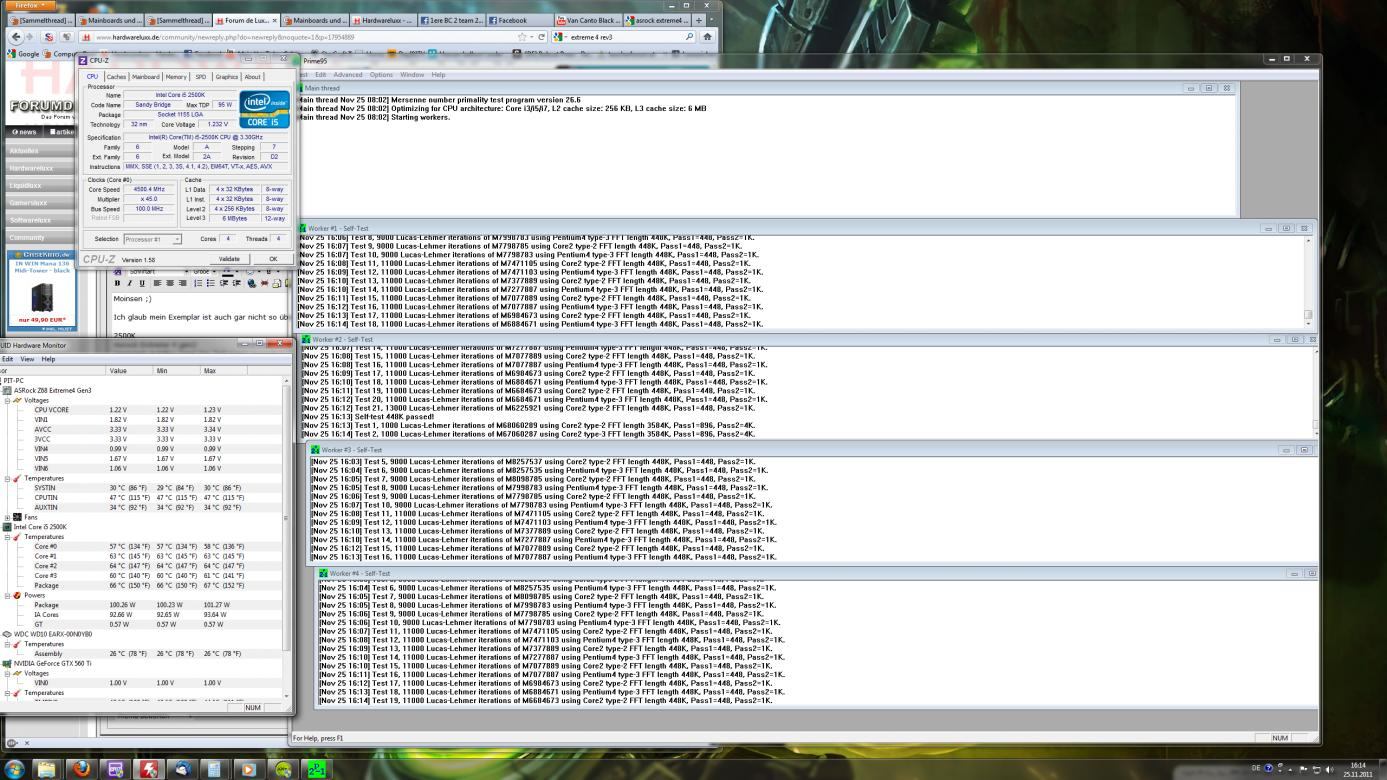Click the Firefox reload button

pos(541,37)
